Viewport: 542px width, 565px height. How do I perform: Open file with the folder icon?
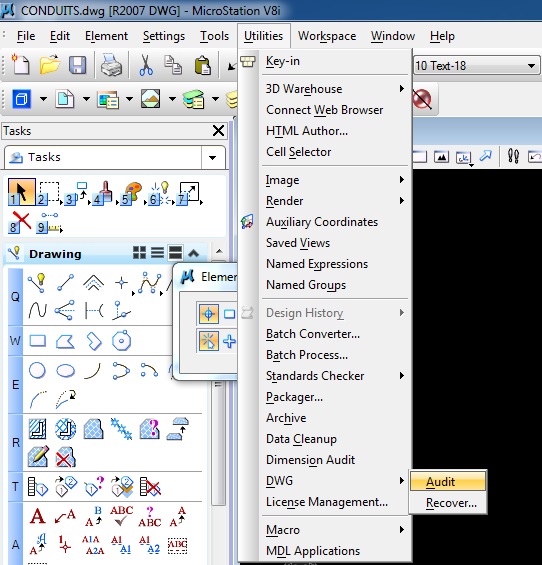[x=49, y=65]
